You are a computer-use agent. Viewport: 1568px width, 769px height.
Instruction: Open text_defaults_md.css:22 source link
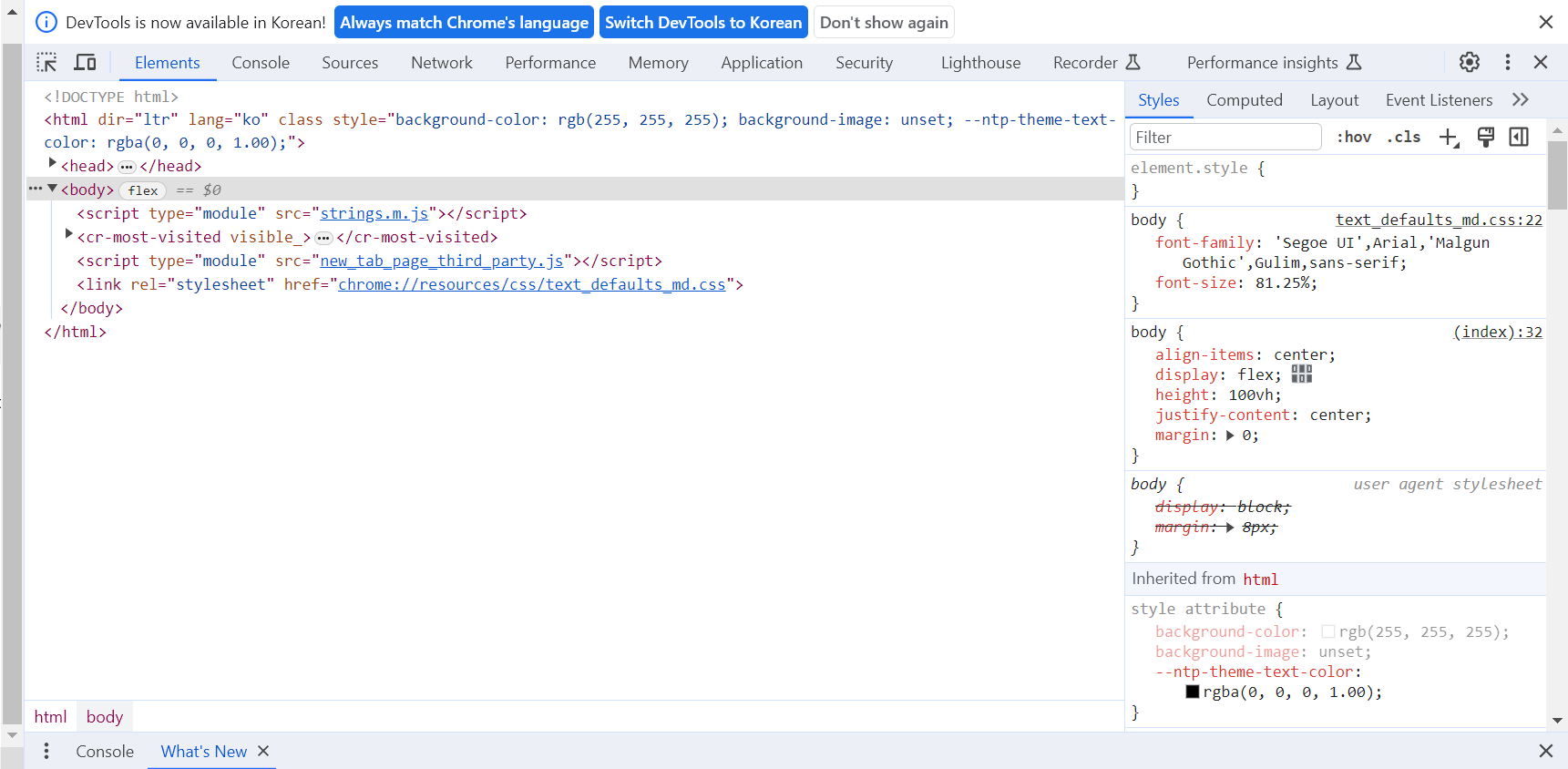coord(1439,220)
